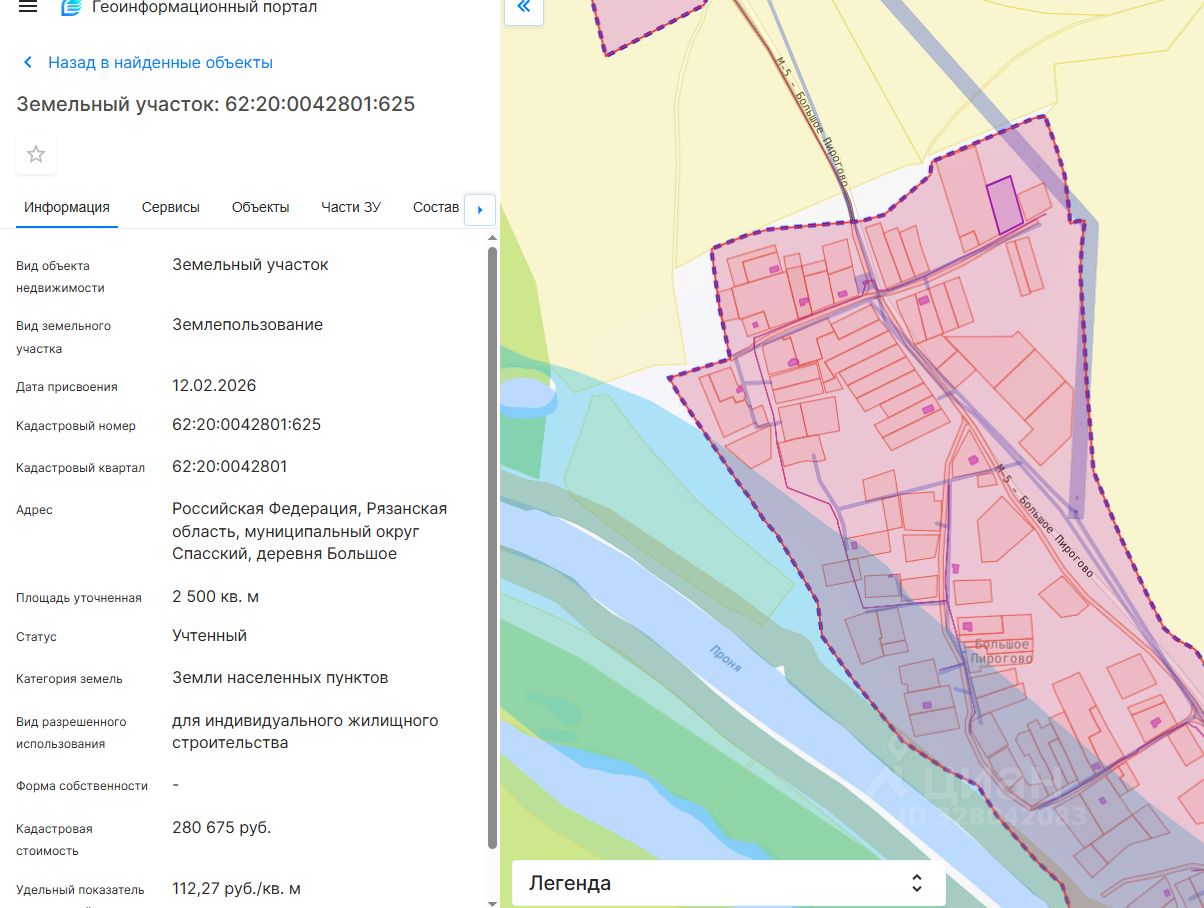Click the Геоинформационный портал title text

[x=204, y=7]
